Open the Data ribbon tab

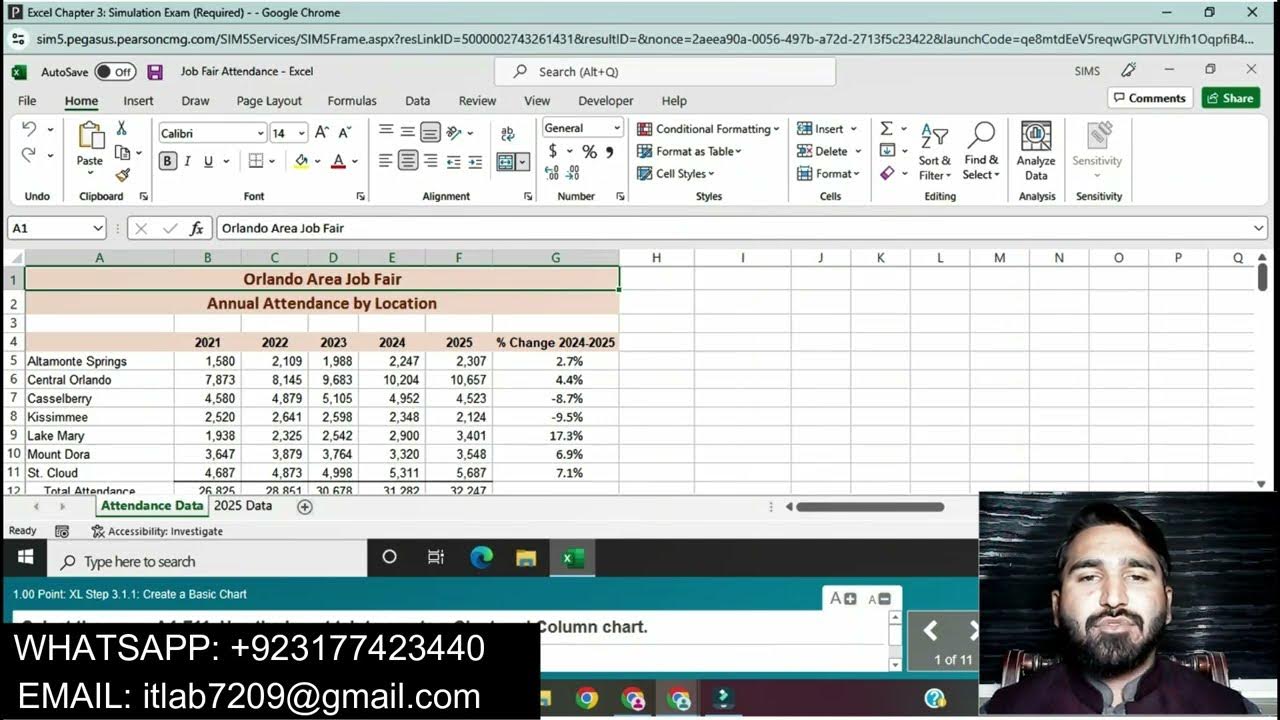(x=417, y=101)
